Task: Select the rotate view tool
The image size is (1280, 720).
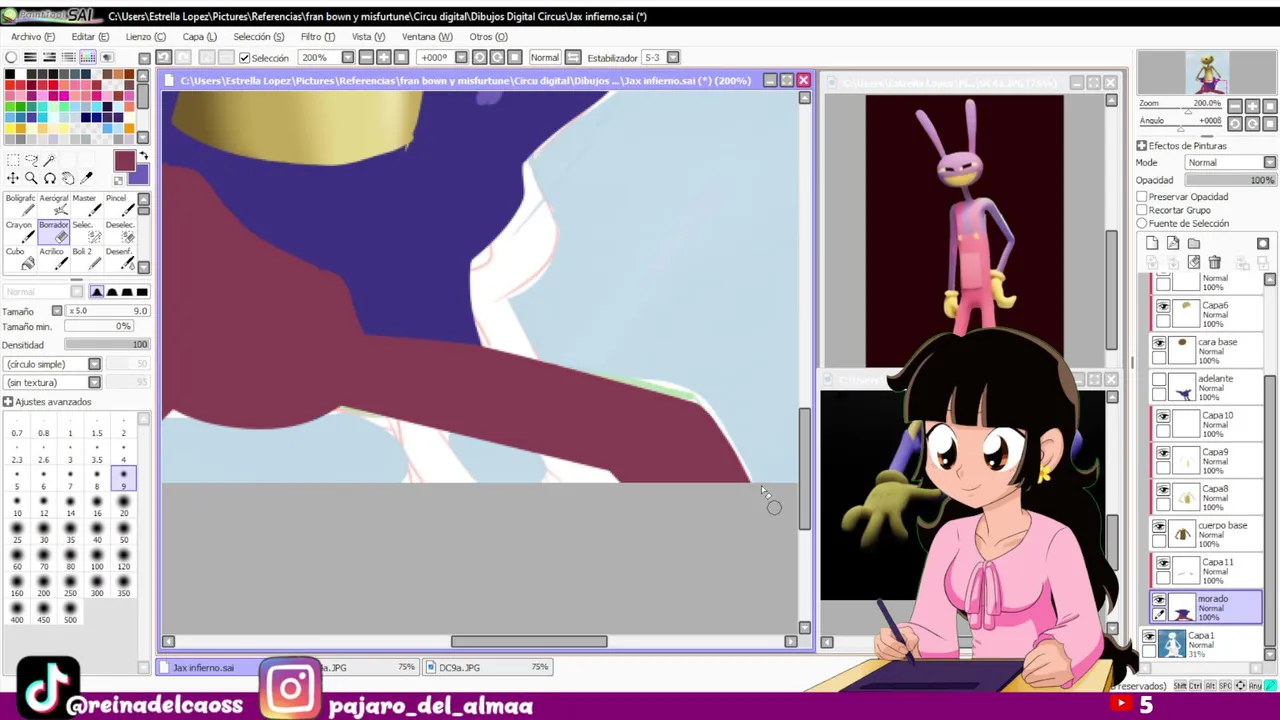Action: [50, 179]
